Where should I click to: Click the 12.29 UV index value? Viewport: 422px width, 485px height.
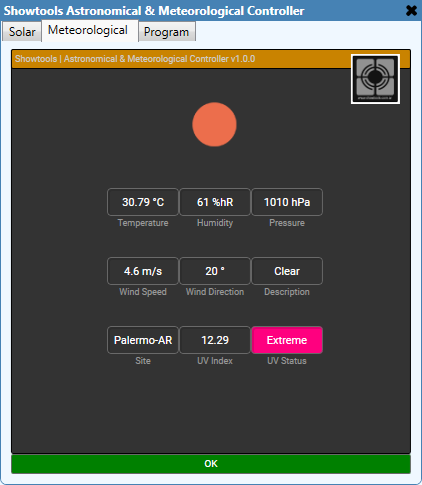215,340
